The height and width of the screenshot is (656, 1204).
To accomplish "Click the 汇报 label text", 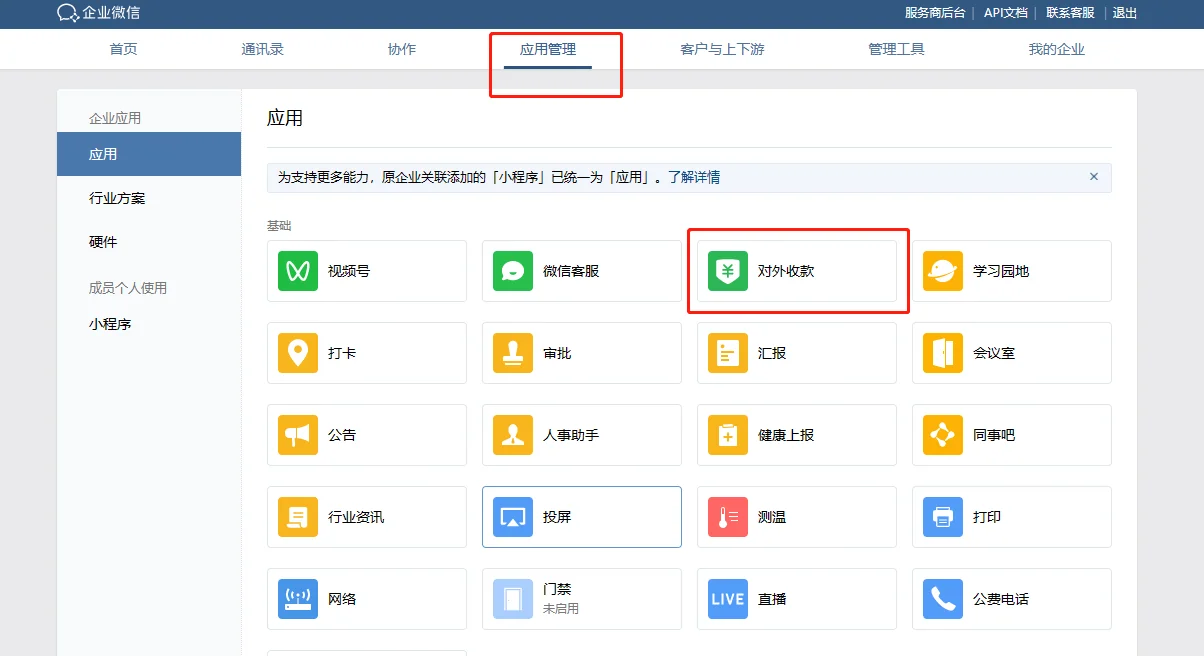I will [x=772, y=353].
